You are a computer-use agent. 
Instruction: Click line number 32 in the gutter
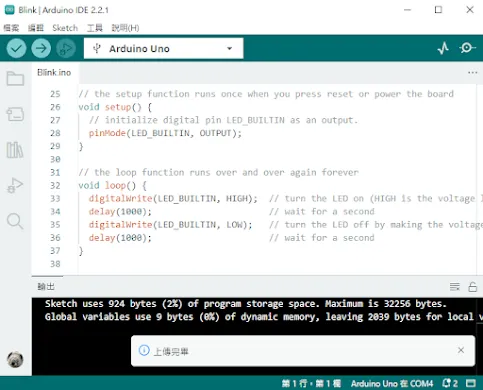point(55,186)
